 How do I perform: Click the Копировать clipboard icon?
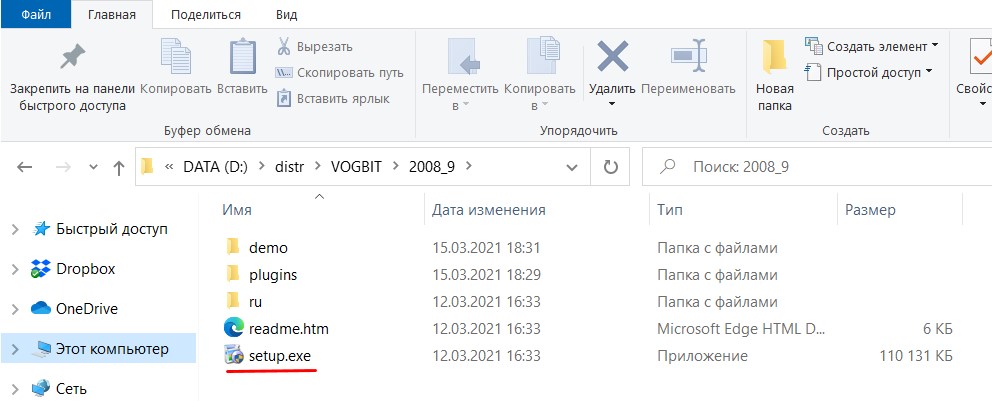pos(175,56)
